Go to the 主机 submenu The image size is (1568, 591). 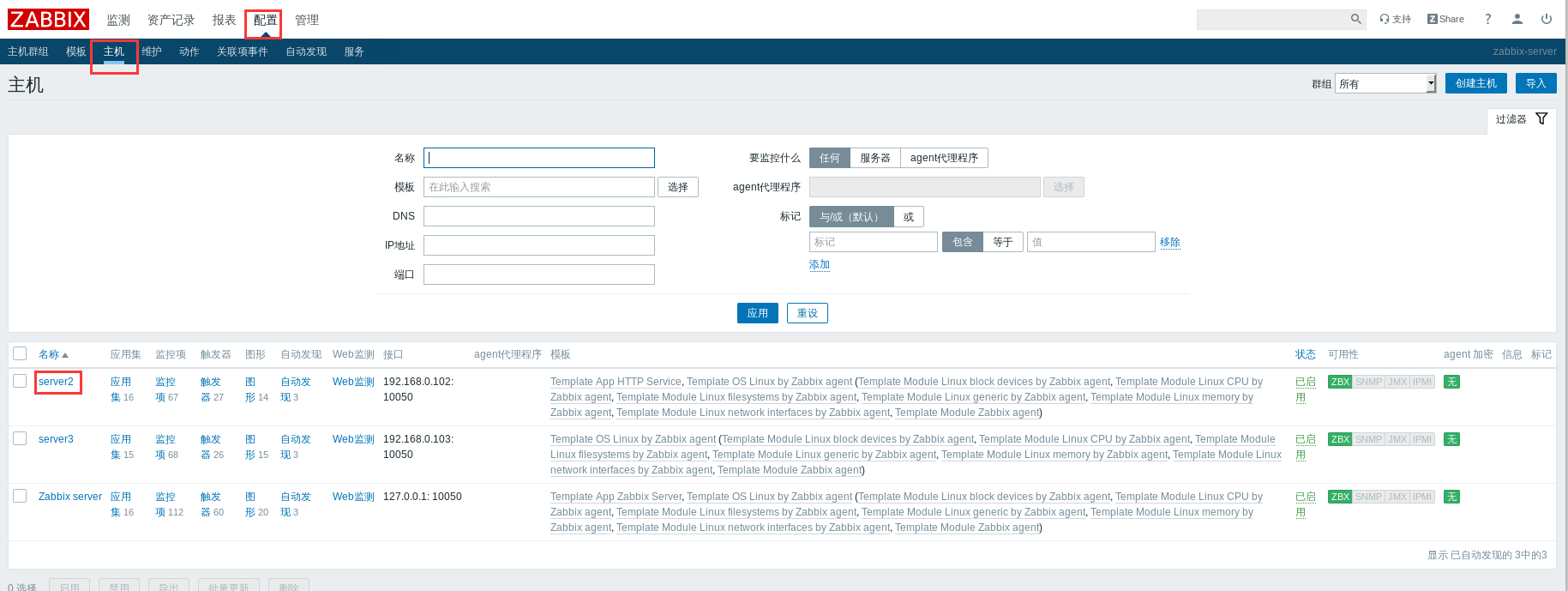114,51
